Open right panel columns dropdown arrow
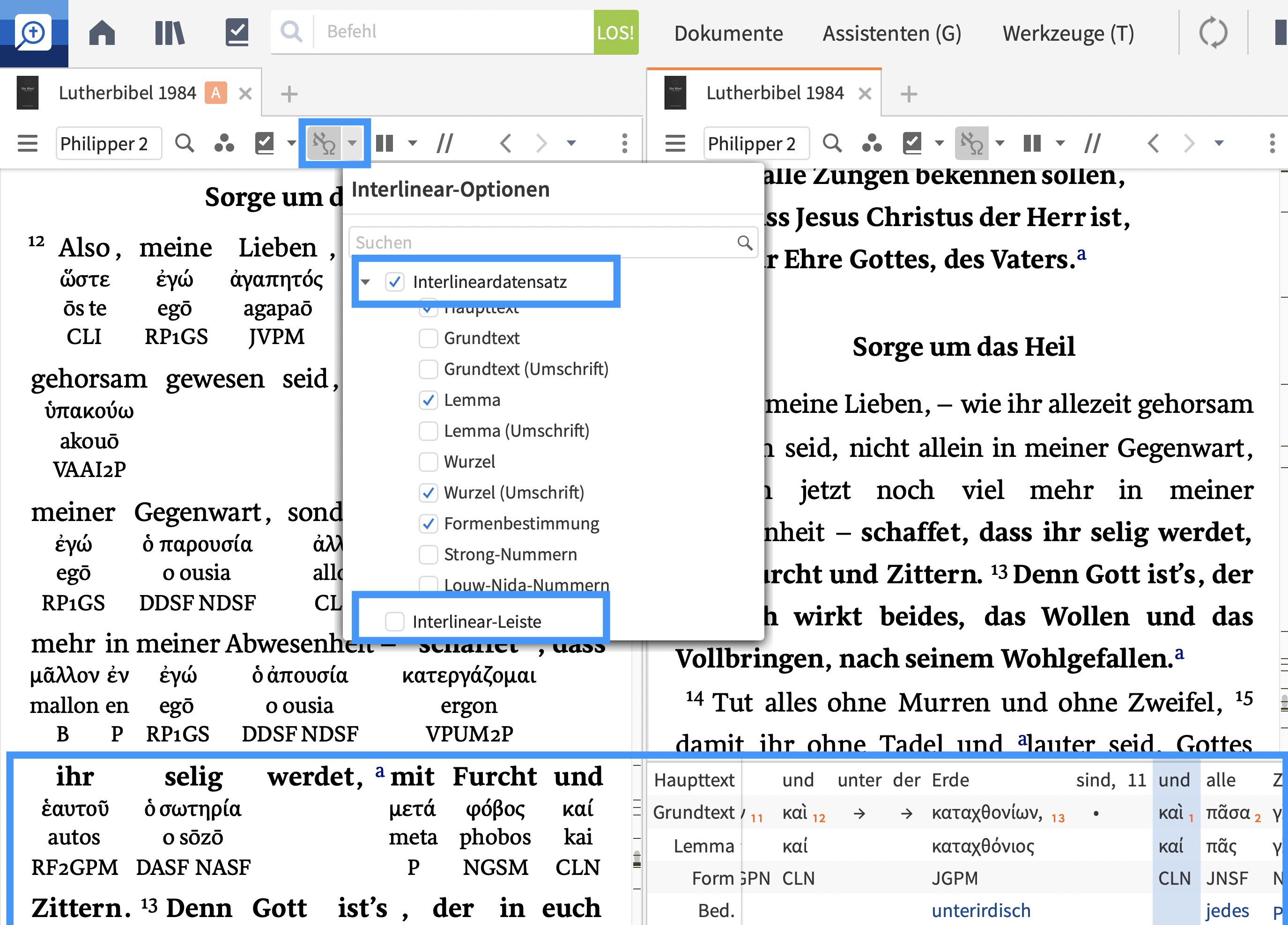This screenshot has width=1288, height=925. (x=1060, y=143)
